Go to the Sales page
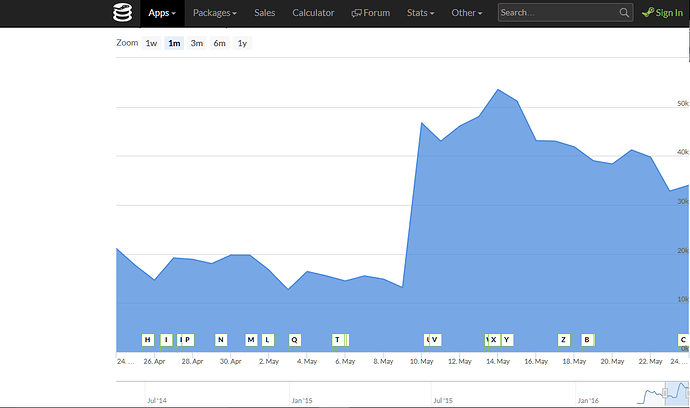The width and height of the screenshot is (690, 408). coord(264,13)
